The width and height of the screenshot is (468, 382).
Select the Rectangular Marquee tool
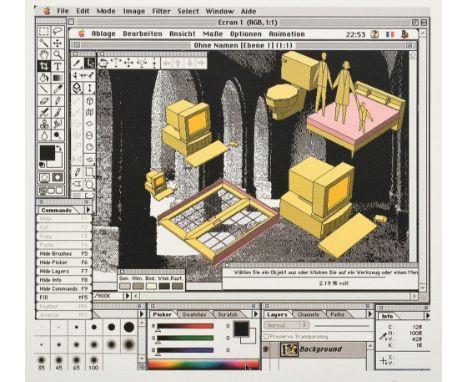(x=44, y=32)
